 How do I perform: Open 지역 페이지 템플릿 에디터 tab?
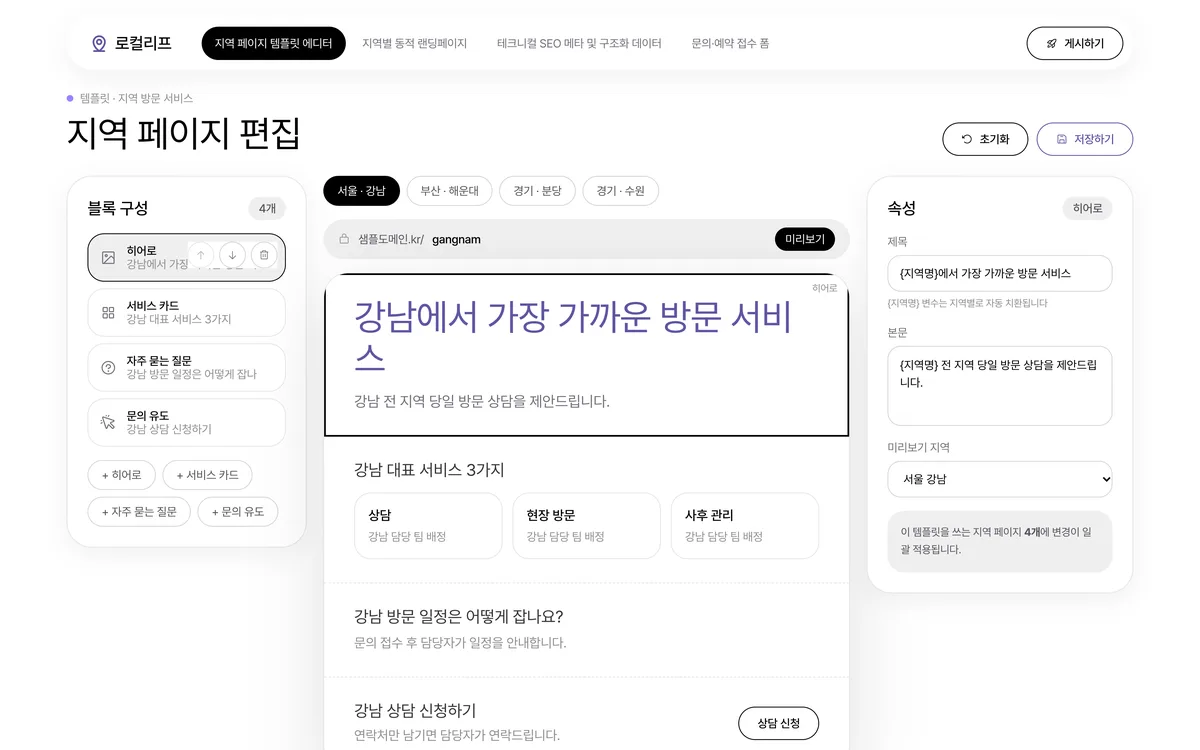273,44
